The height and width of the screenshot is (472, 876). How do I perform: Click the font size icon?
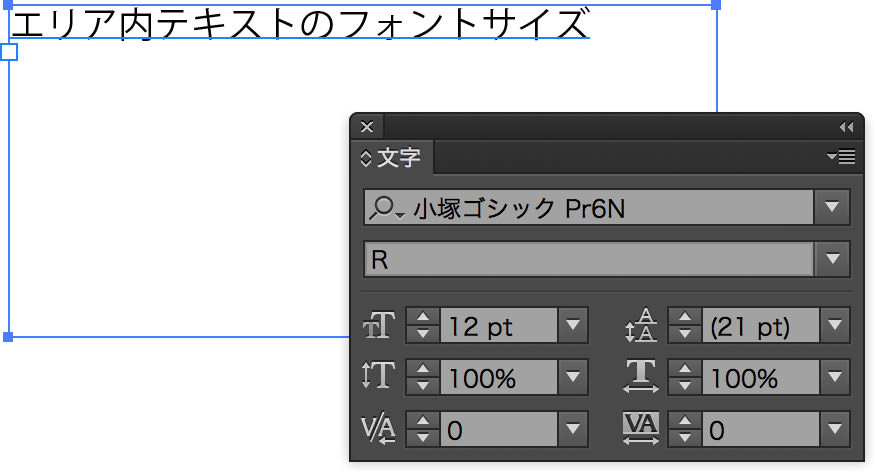coord(379,326)
